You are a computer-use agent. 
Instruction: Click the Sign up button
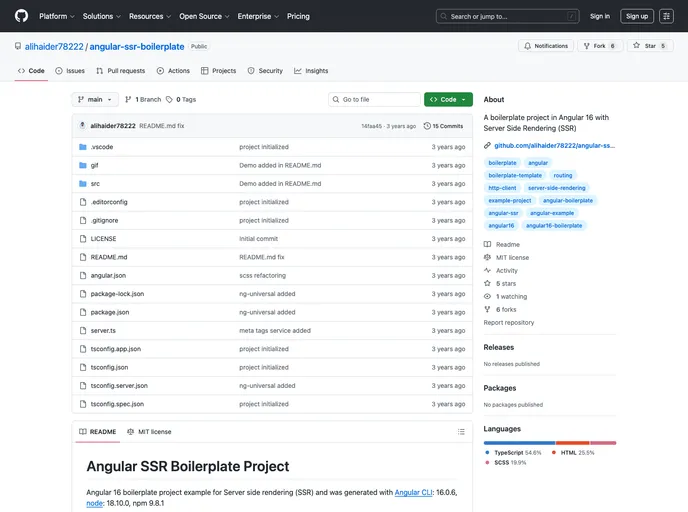click(x=637, y=16)
